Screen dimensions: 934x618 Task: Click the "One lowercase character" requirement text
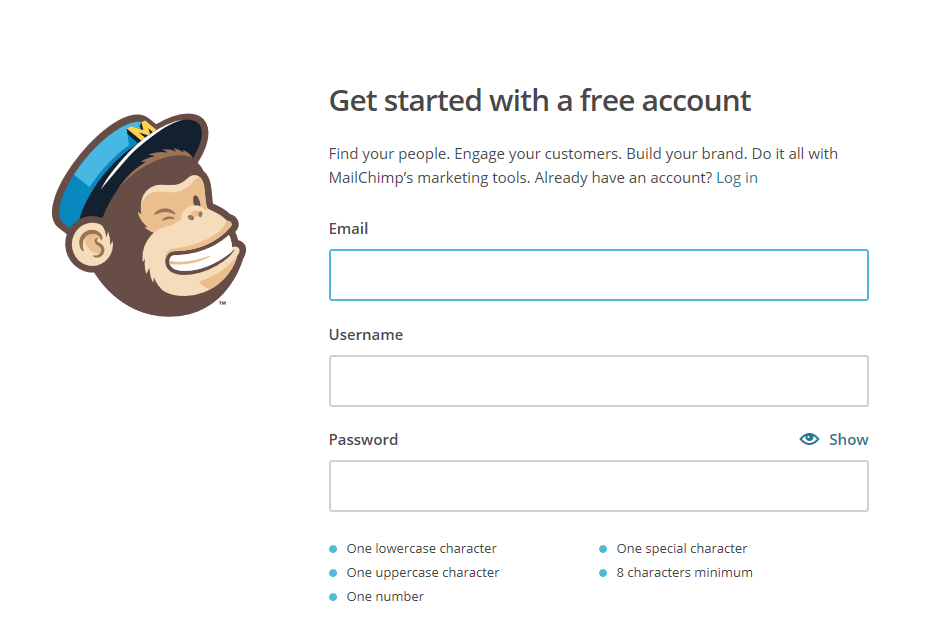421,548
